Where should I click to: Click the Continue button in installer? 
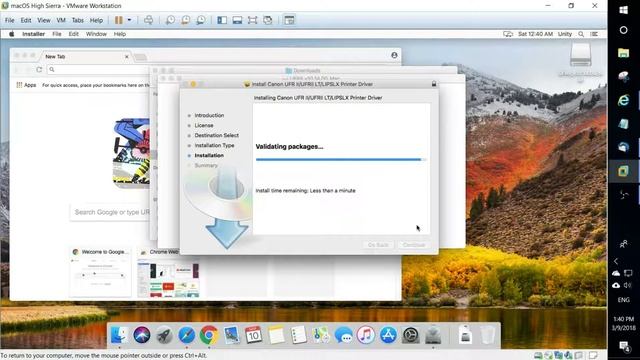click(x=414, y=245)
